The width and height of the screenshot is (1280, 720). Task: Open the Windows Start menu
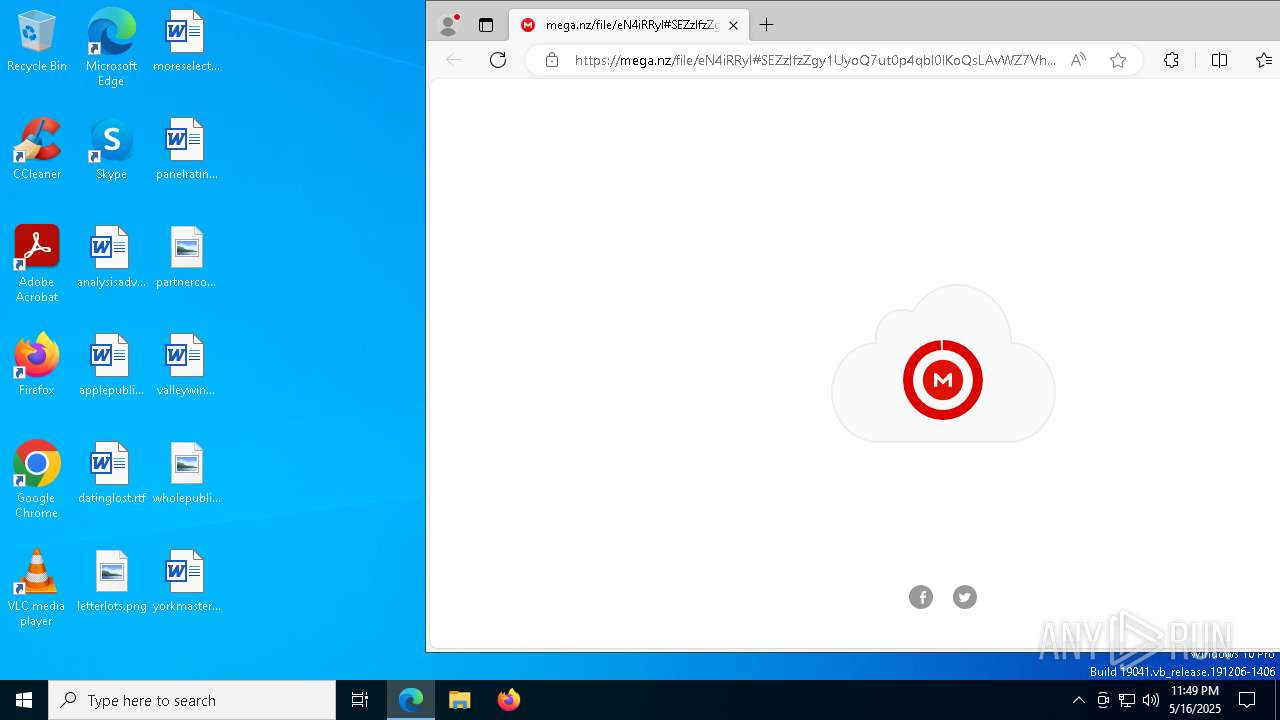(24, 700)
